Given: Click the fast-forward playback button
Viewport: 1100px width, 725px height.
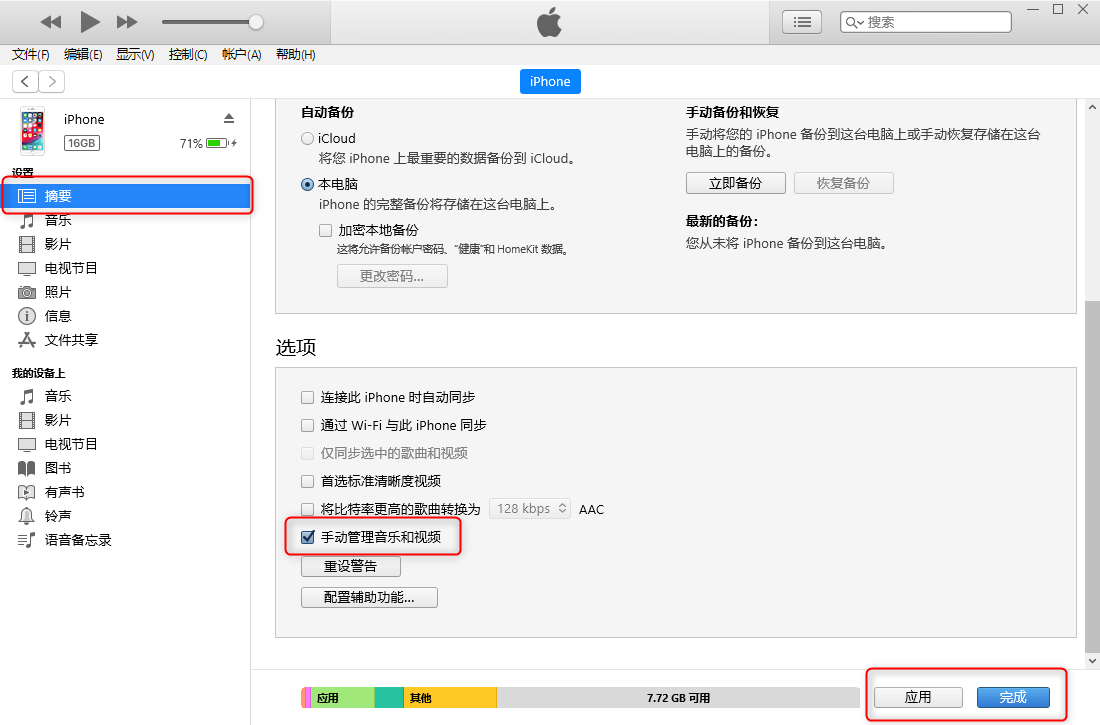Looking at the screenshot, I should pyautogui.click(x=127, y=22).
